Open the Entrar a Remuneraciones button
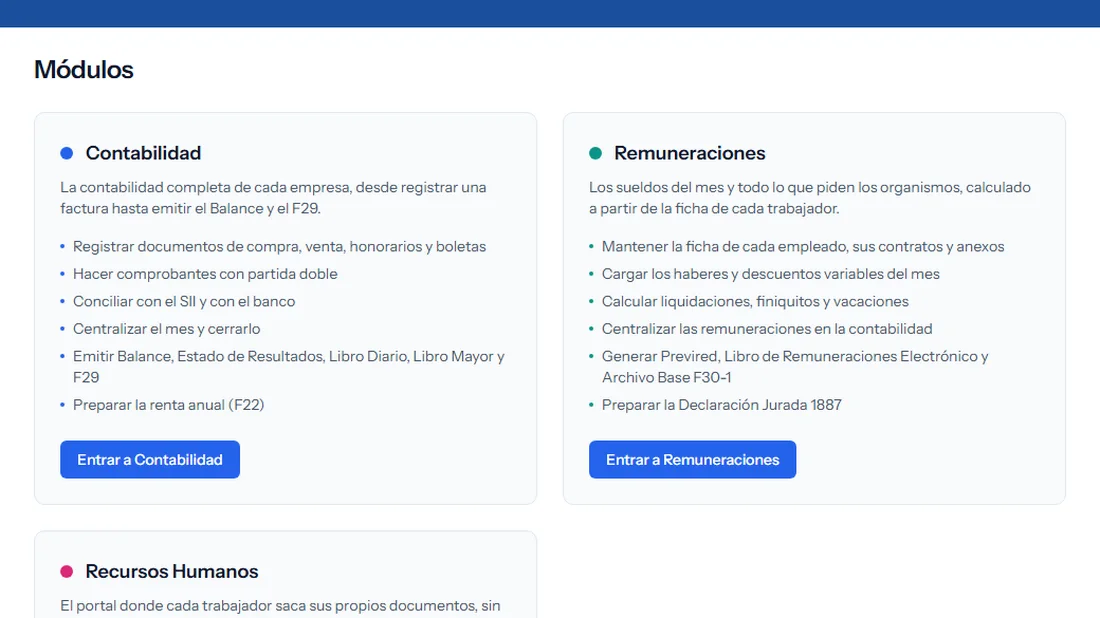The height and width of the screenshot is (618, 1100). point(692,459)
